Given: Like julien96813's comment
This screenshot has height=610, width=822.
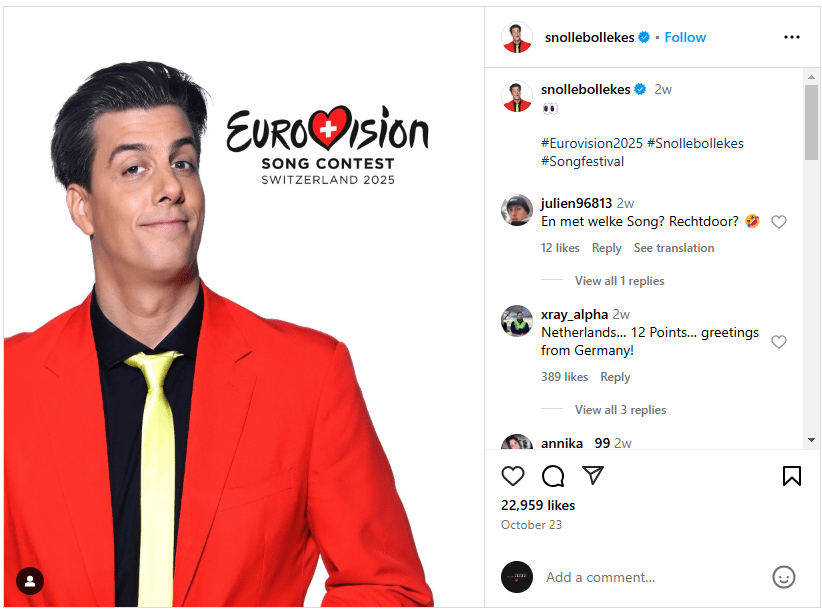Looking at the screenshot, I should pyautogui.click(x=778, y=222).
